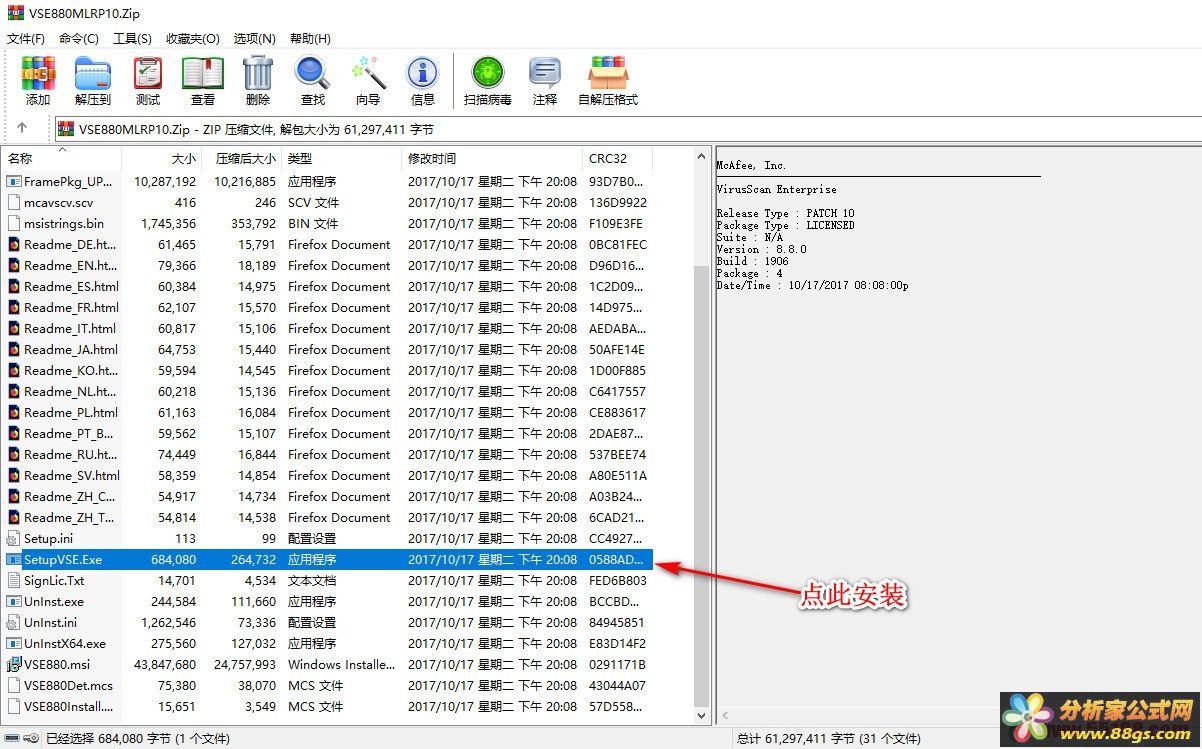Select the Readme_RU.ht... file

pos(70,454)
